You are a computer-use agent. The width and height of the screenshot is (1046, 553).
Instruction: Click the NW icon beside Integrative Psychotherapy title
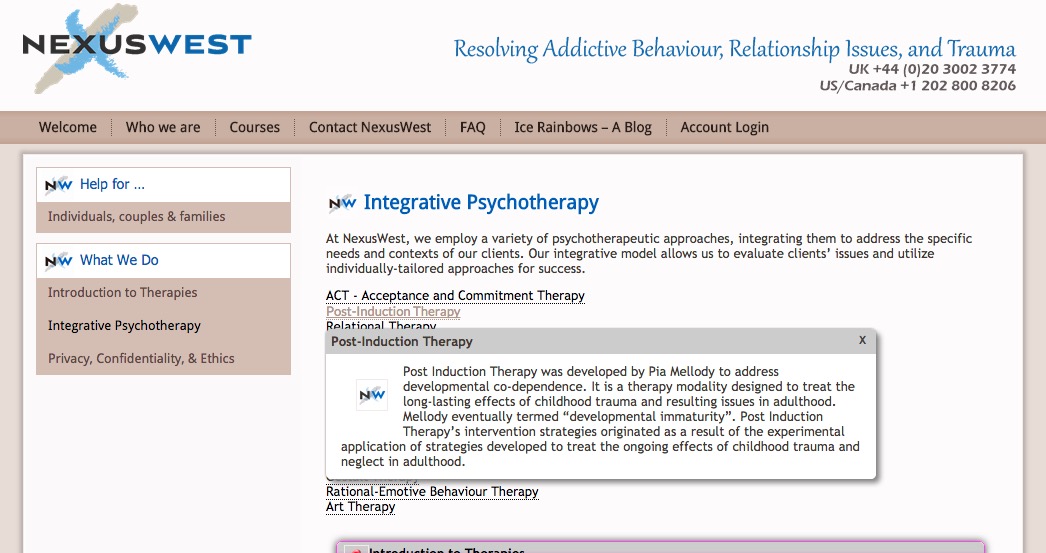point(342,203)
